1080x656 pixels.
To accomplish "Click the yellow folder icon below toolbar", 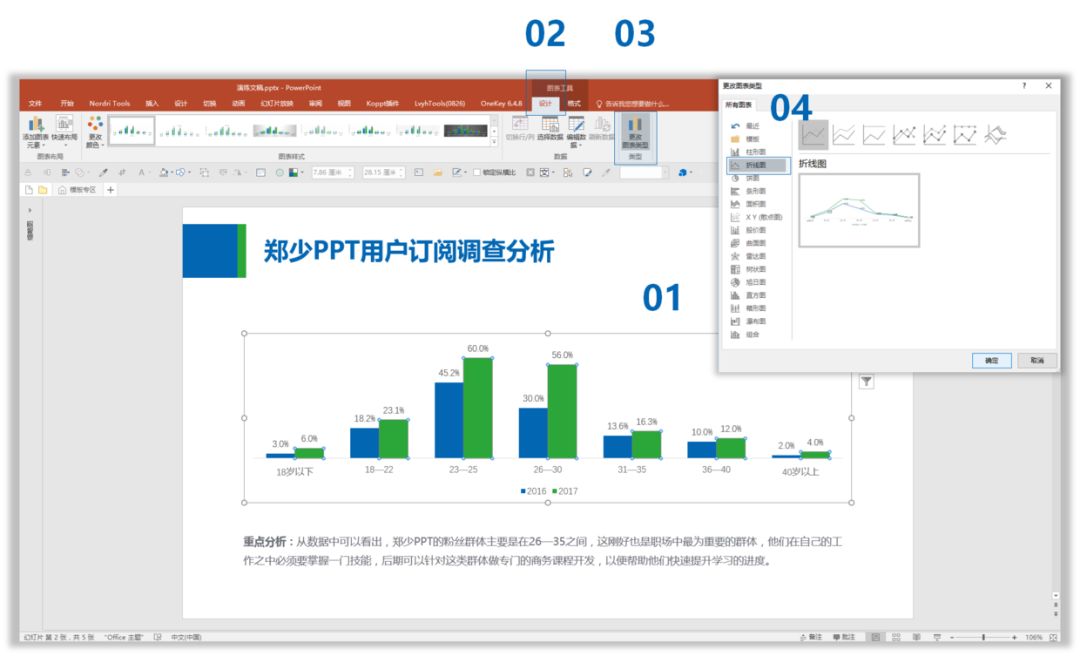I will [43, 189].
